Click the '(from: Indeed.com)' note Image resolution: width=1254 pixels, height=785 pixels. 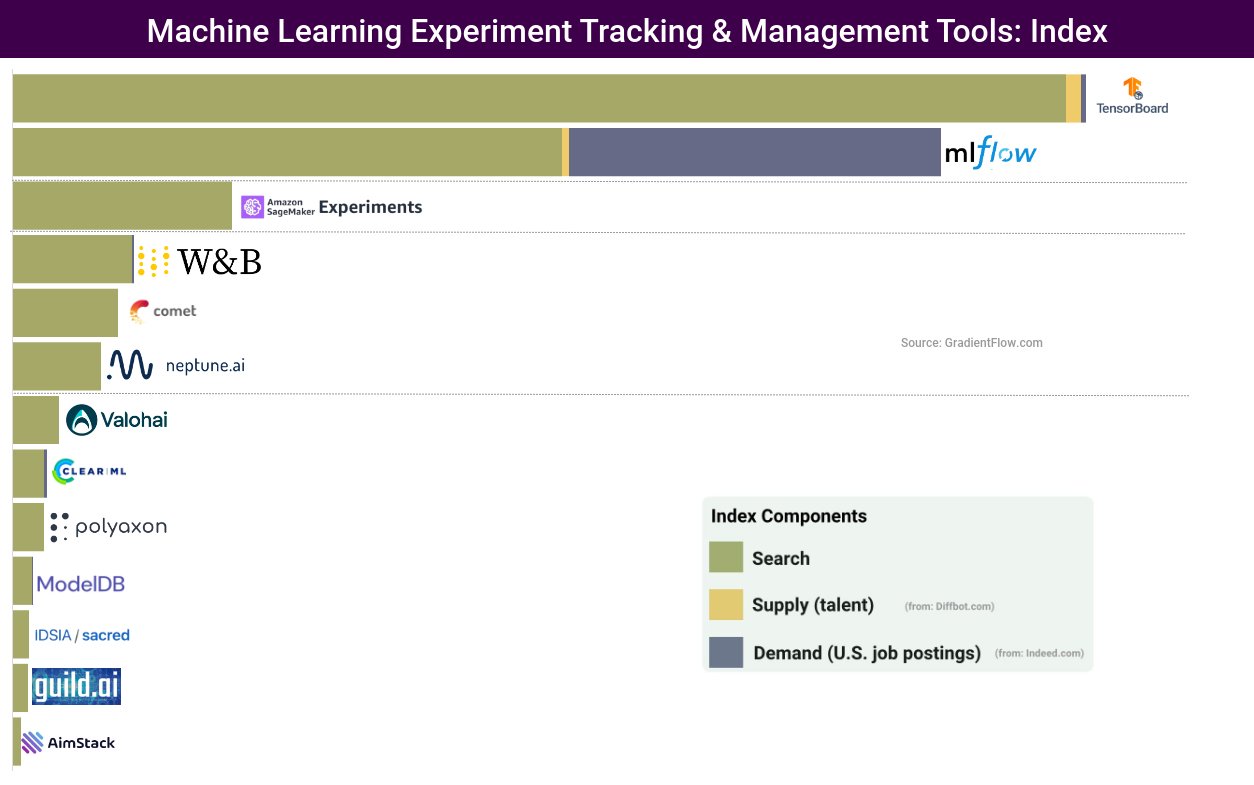[1039, 653]
